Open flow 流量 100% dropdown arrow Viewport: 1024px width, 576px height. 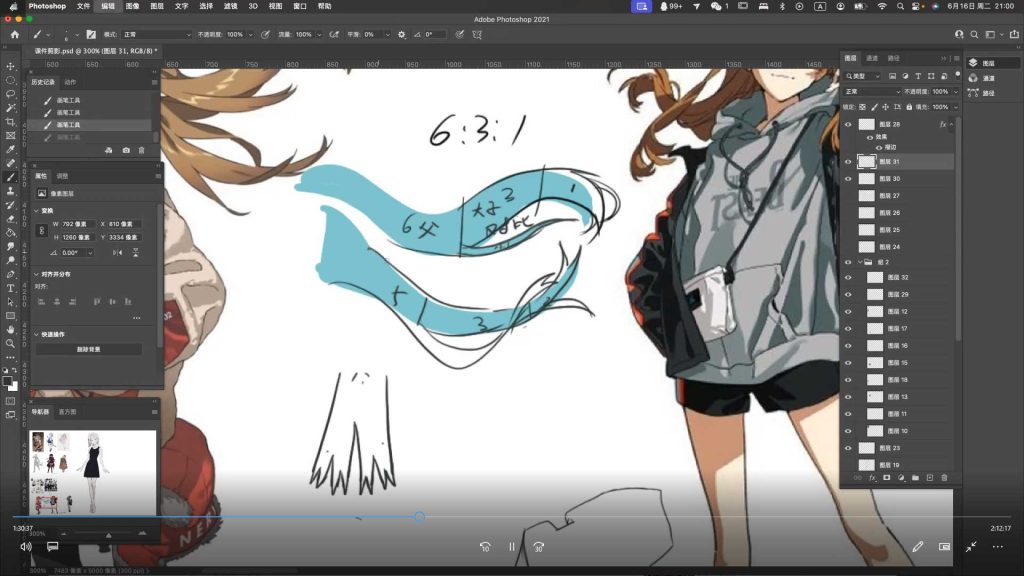(319, 35)
